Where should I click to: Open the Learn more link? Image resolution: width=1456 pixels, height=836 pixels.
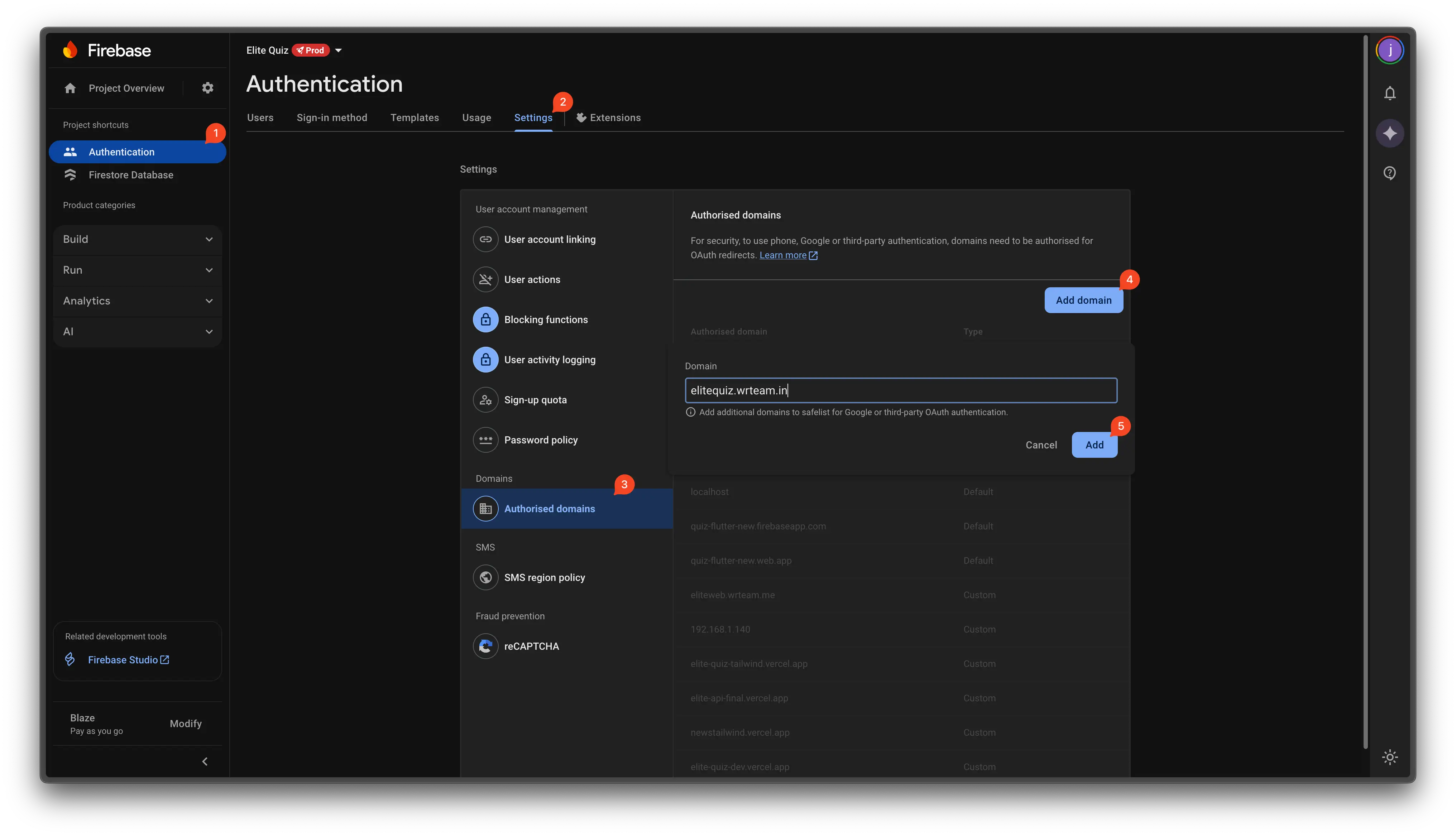pyautogui.click(x=782, y=255)
